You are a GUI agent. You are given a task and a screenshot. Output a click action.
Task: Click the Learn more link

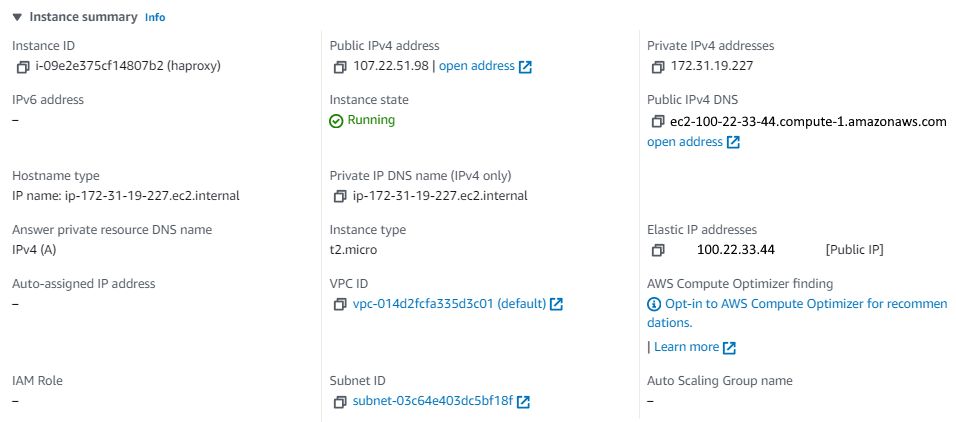click(686, 347)
